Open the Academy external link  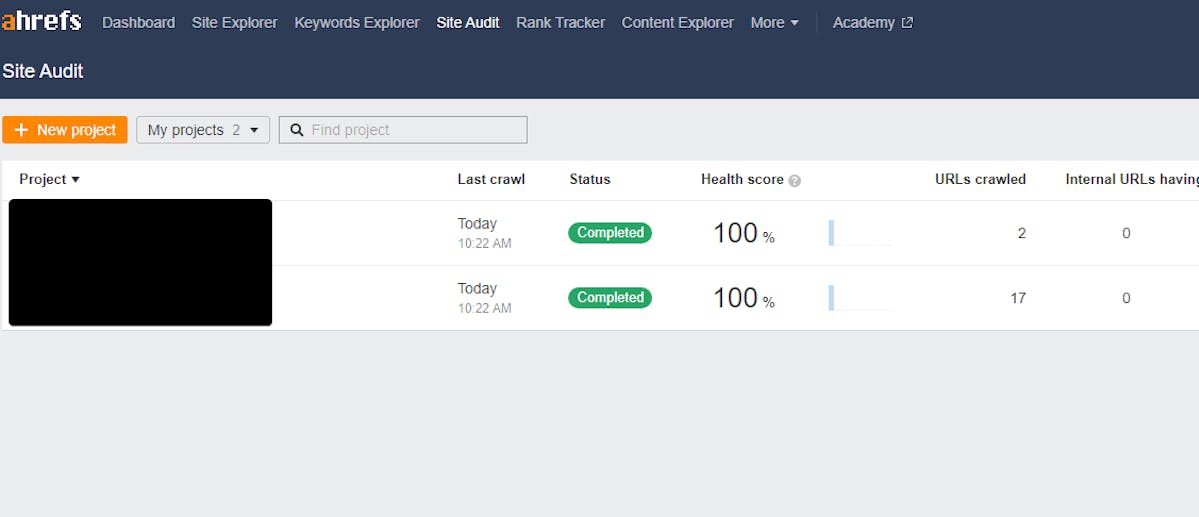[x=872, y=23]
